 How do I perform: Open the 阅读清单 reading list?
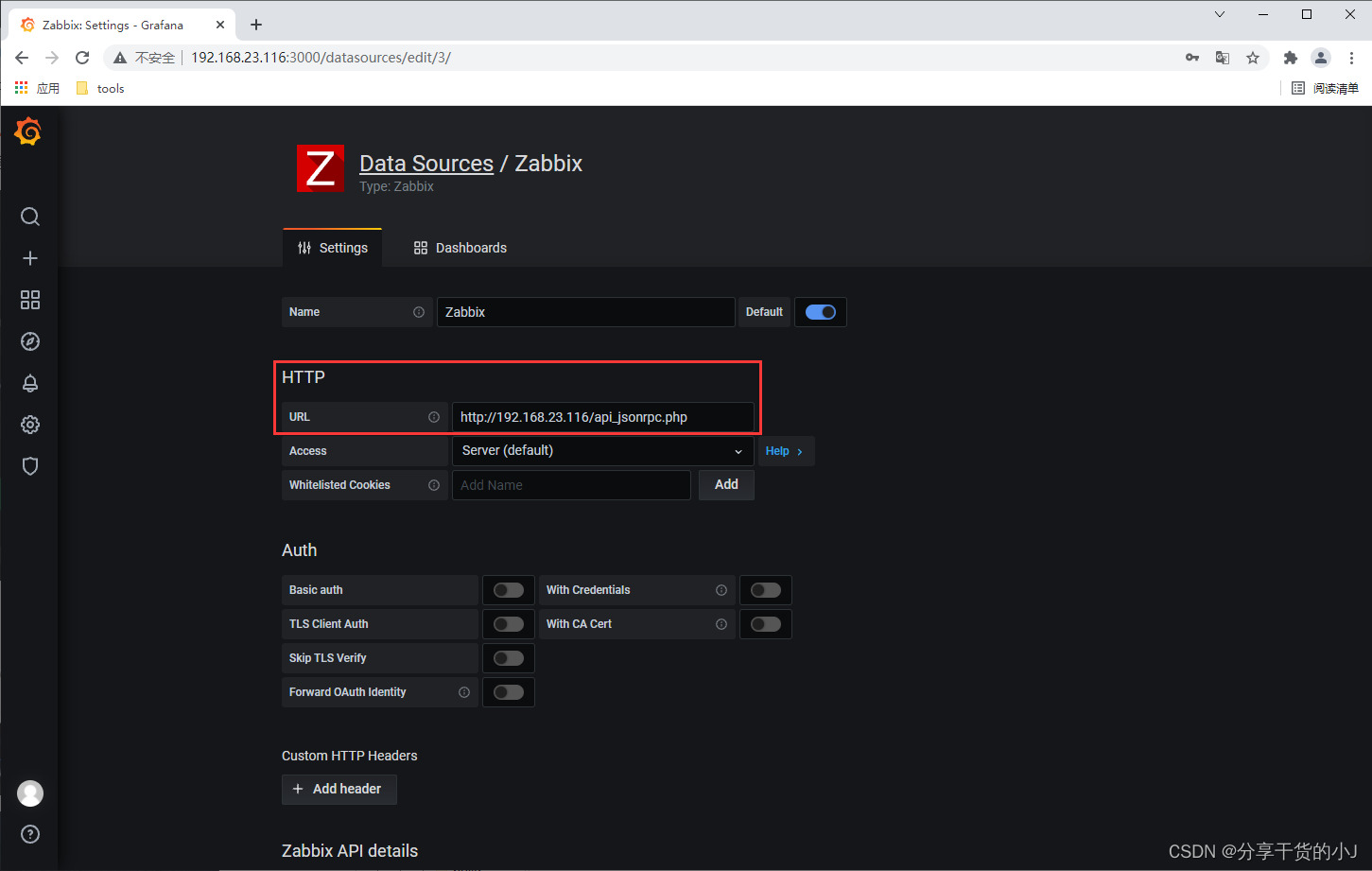click(x=1326, y=88)
